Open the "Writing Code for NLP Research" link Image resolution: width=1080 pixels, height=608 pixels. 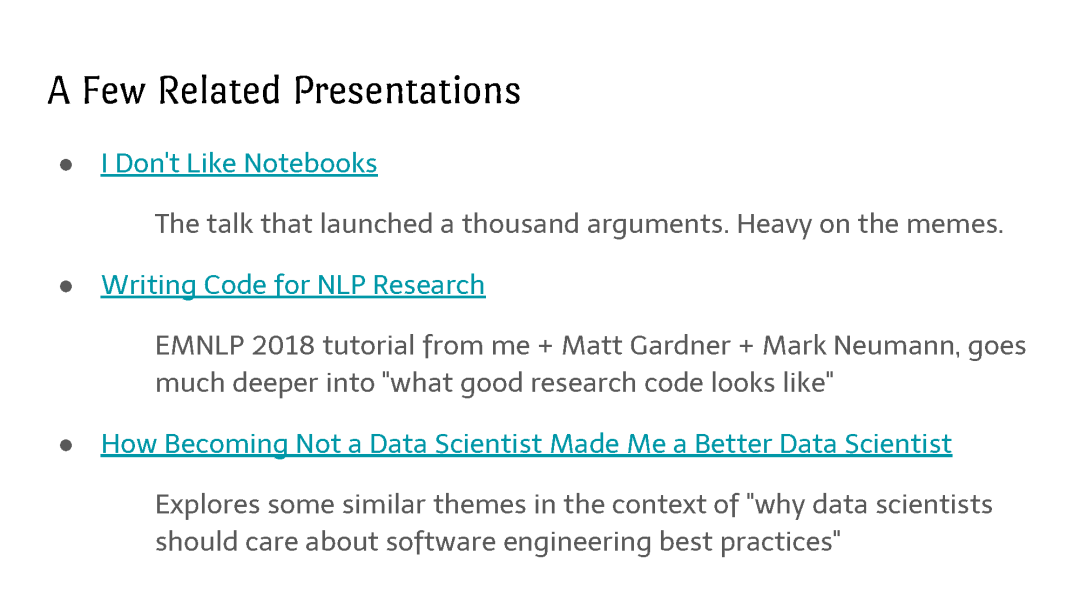tap(293, 286)
